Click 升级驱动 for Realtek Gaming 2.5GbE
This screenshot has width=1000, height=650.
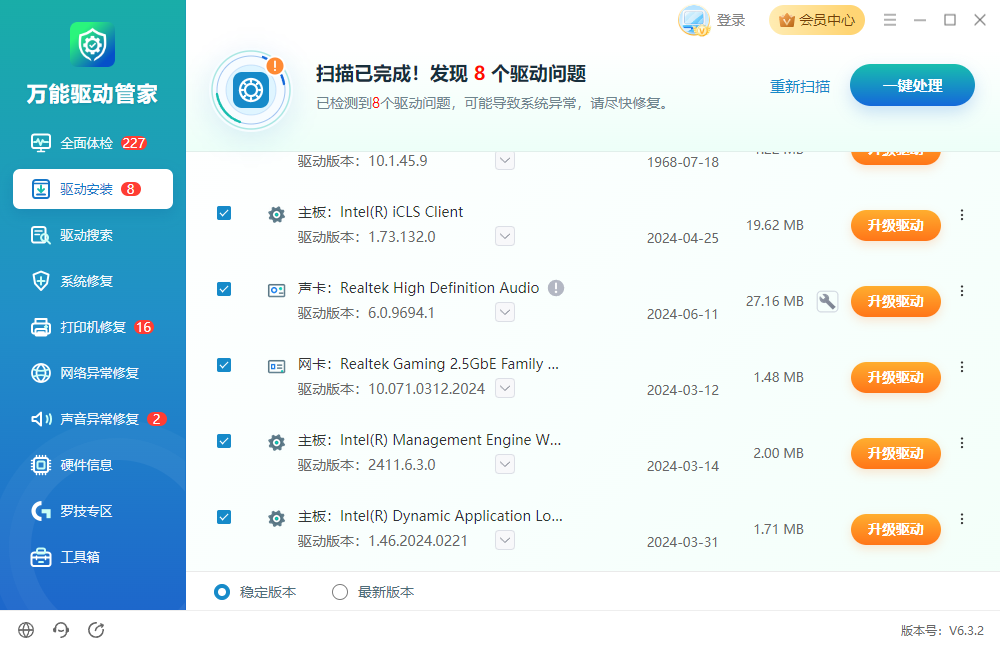click(895, 377)
